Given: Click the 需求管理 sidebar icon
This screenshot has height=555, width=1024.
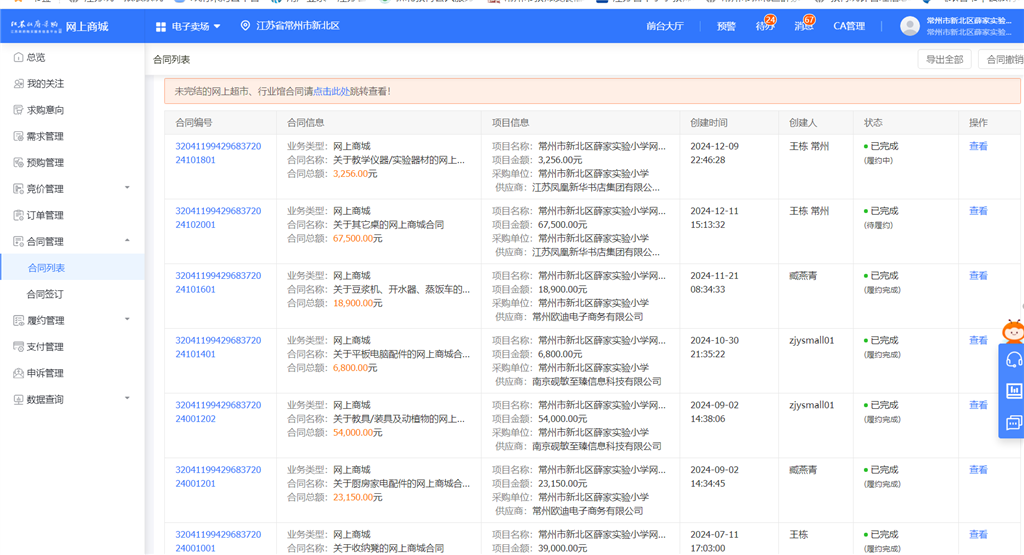Looking at the screenshot, I should click(x=18, y=136).
